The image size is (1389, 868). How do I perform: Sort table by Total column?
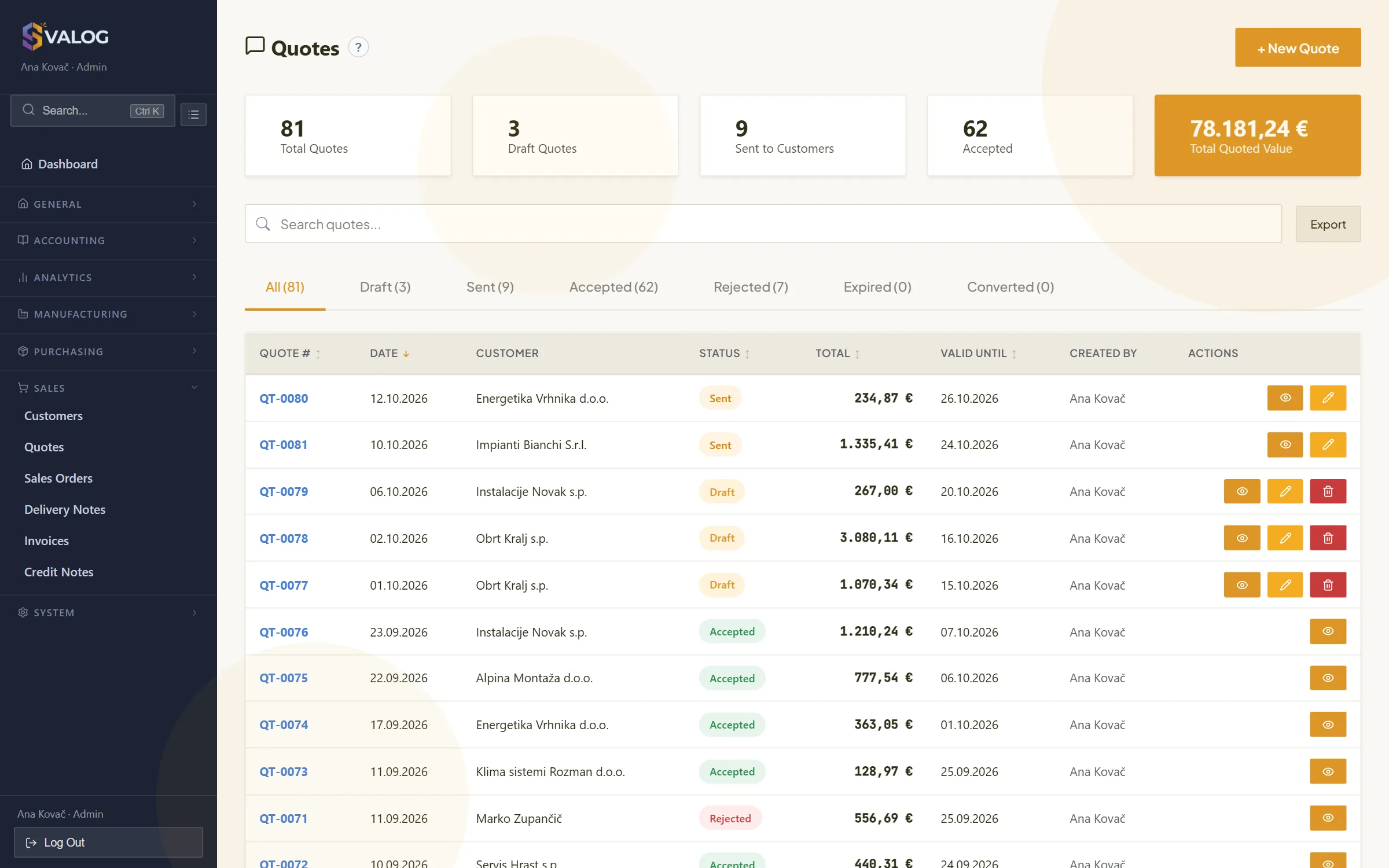point(837,353)
